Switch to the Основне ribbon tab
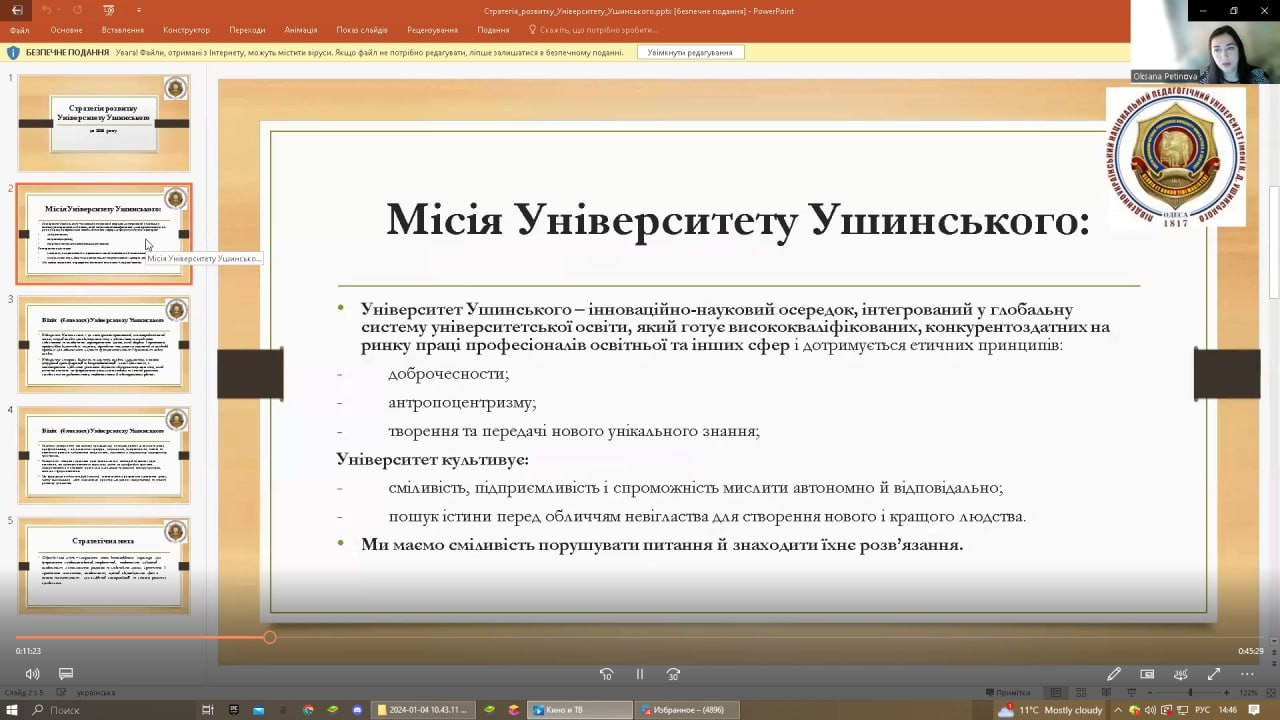Screen dimensions: 1280x720 (x=66, y=30)
